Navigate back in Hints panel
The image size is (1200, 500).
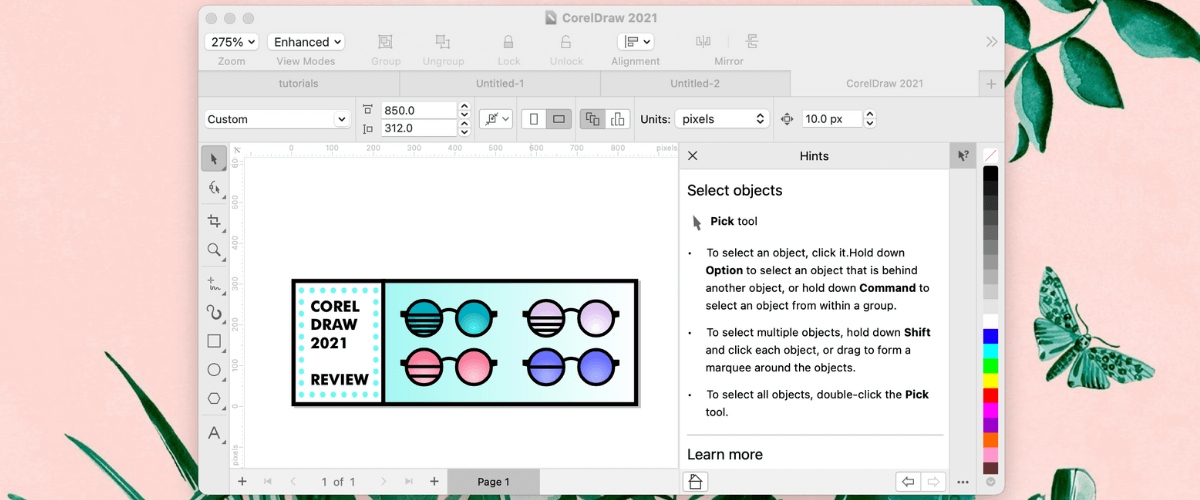tap(908, 482)
